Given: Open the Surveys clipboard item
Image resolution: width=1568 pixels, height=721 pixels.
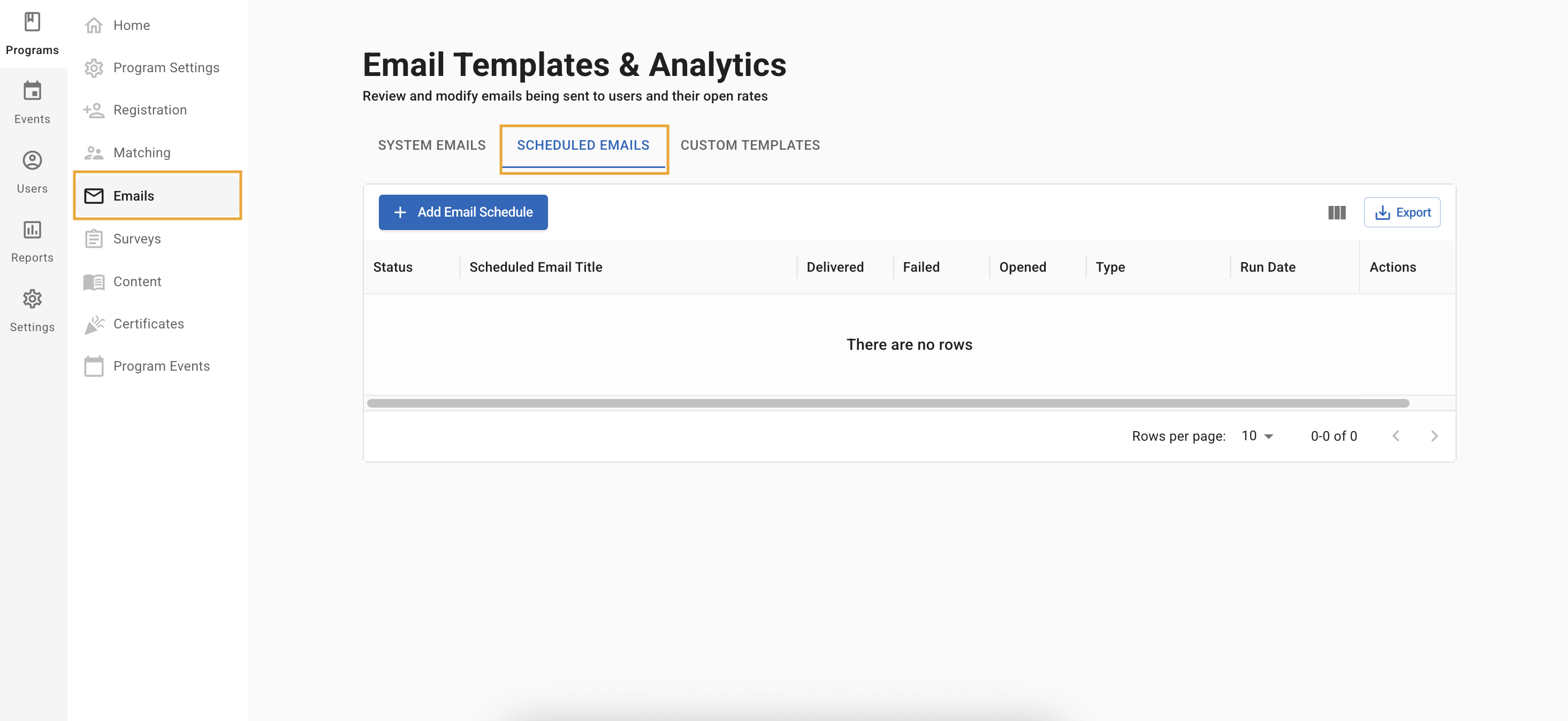Looking at the screenshot, I should [x=136, y=239].
